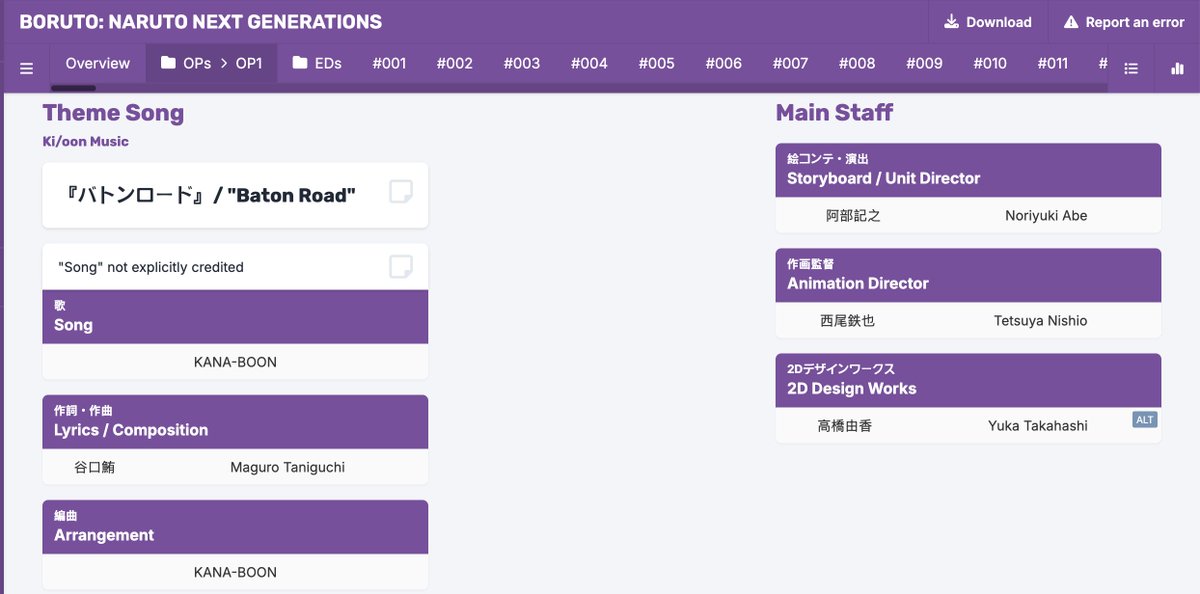Click the "Song" not explicitly credited note

(x=151, y=267)
